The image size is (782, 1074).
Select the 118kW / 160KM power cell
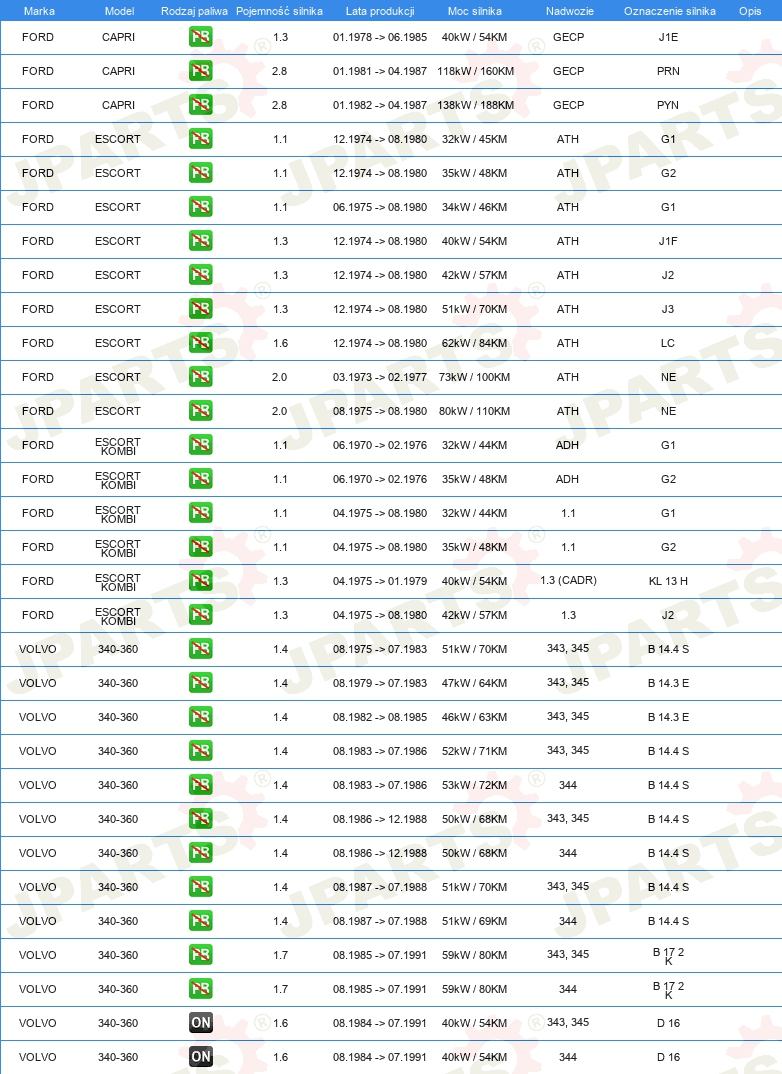pos(475,71)
